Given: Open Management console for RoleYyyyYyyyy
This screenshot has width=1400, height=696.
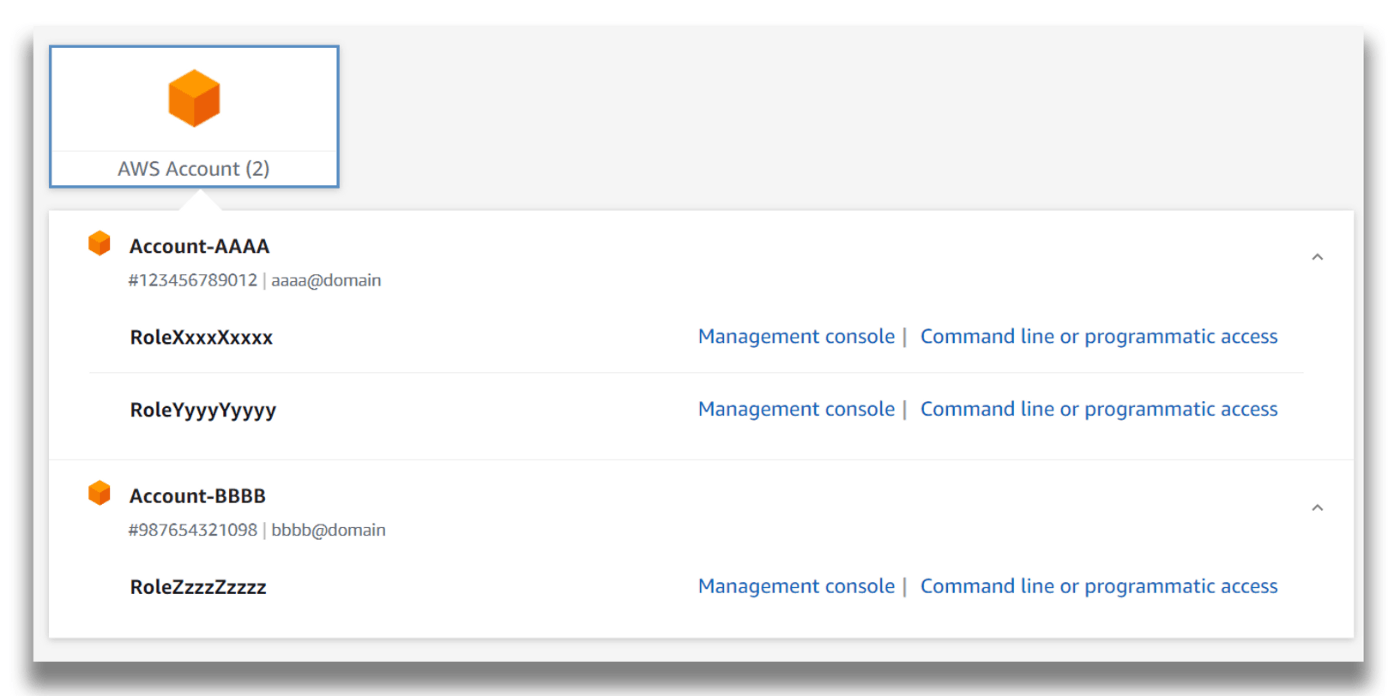Looking at the screenshot, I should pos(796,409).
